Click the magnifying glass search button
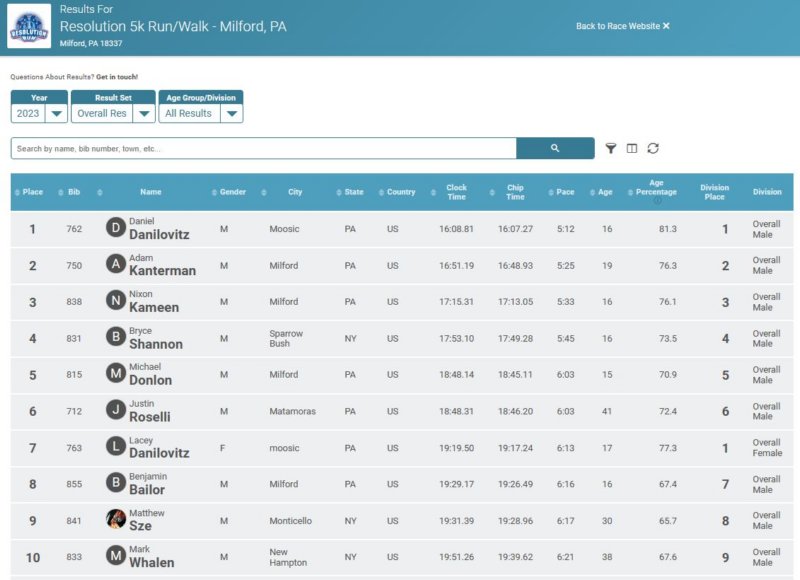 [555, 148]
